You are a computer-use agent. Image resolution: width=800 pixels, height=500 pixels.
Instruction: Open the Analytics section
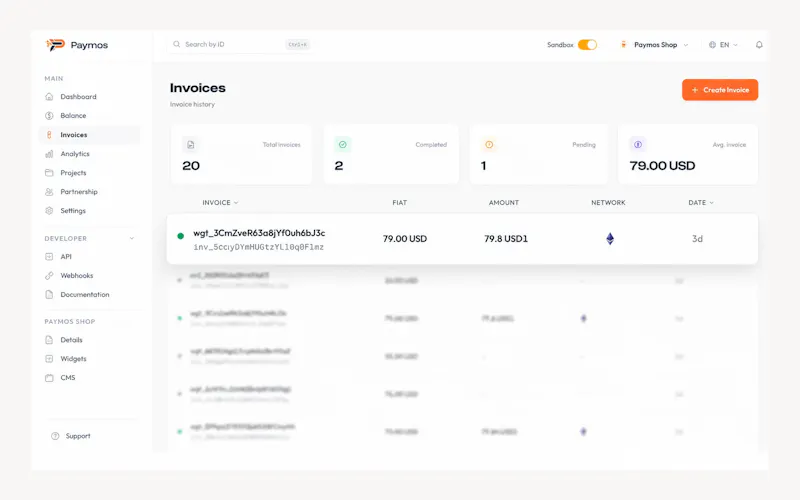pos(89,154)
